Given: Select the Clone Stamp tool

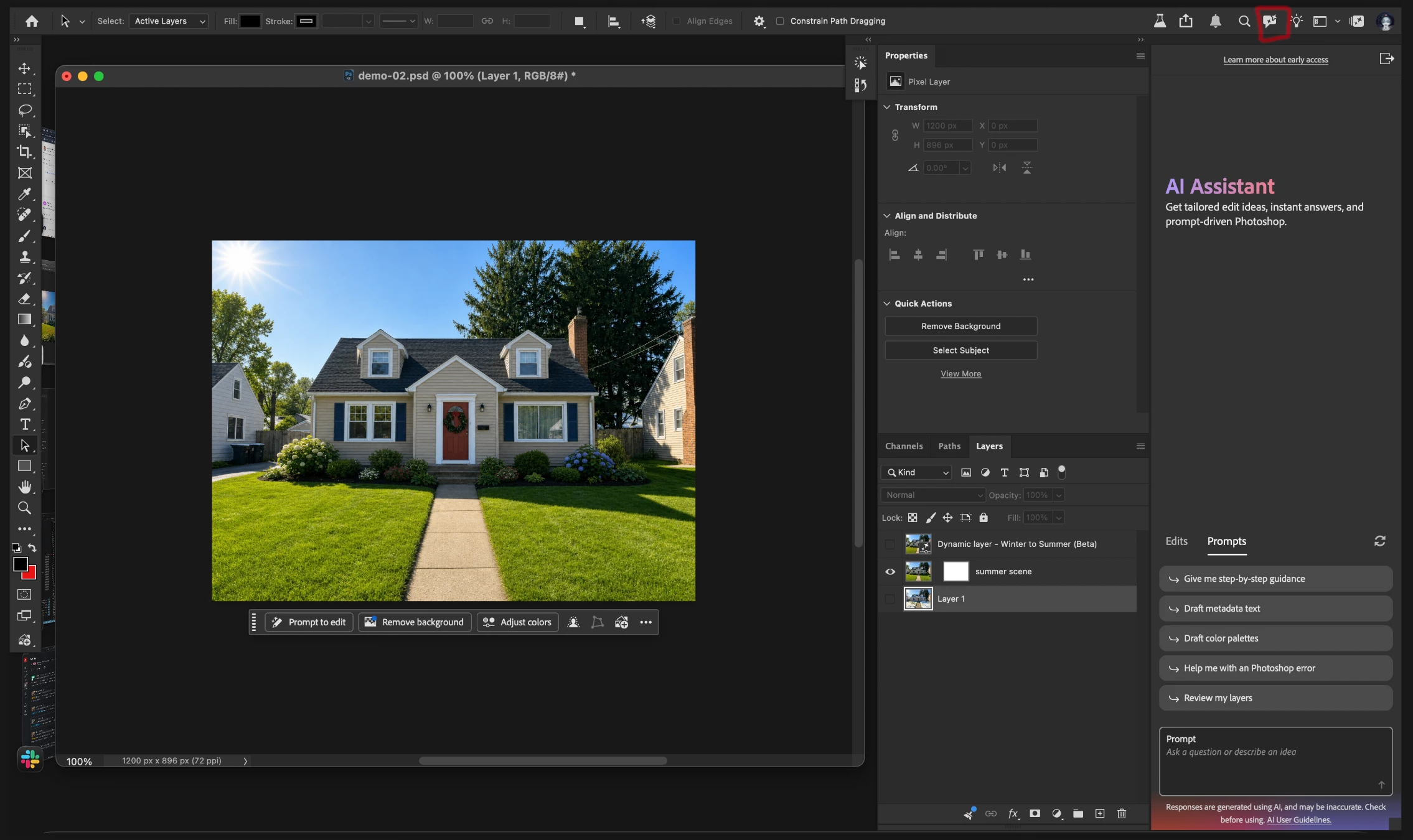Looking at the screenshot, I should pos(24,257).
